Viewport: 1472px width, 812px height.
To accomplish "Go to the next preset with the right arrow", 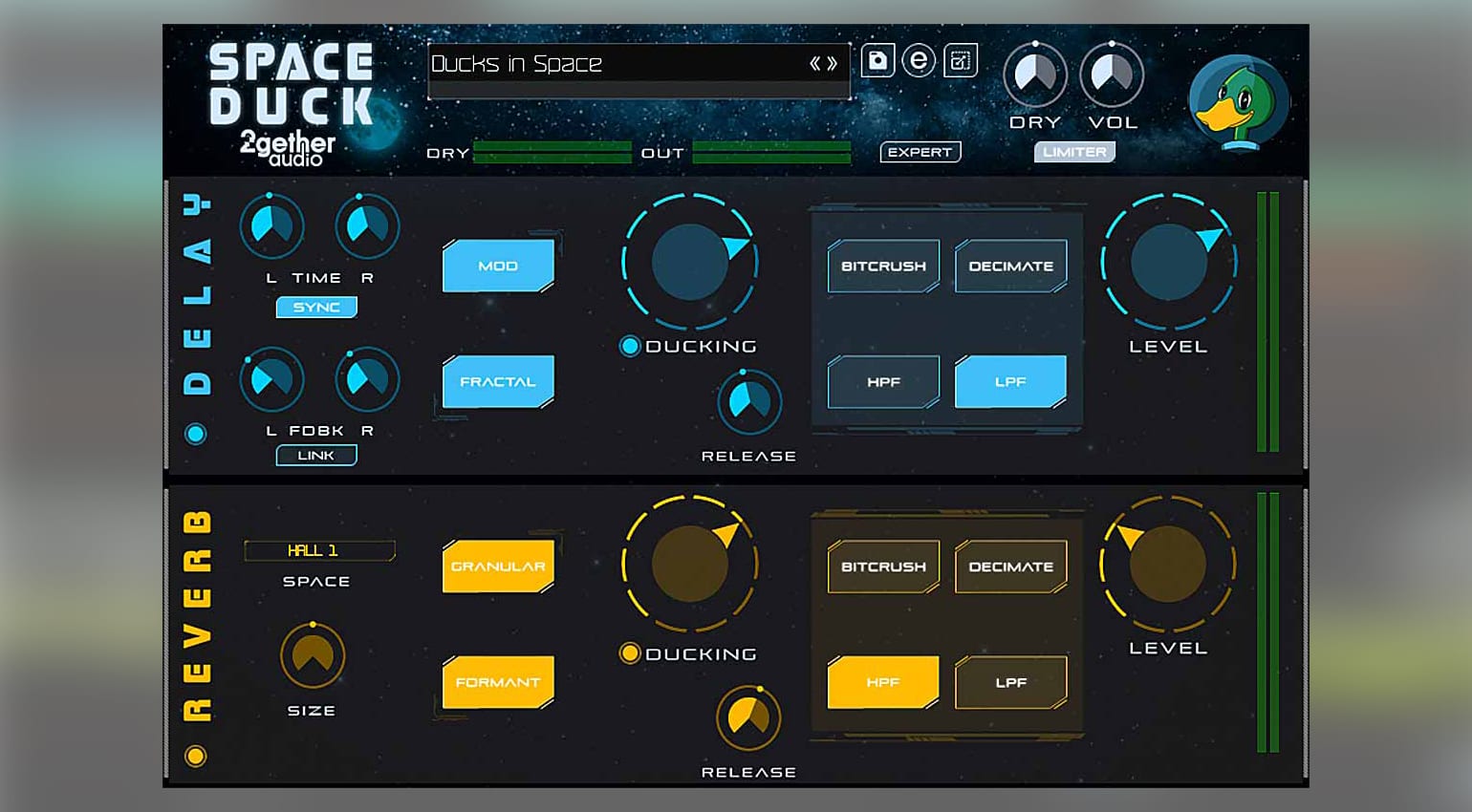I will (831, 64).
